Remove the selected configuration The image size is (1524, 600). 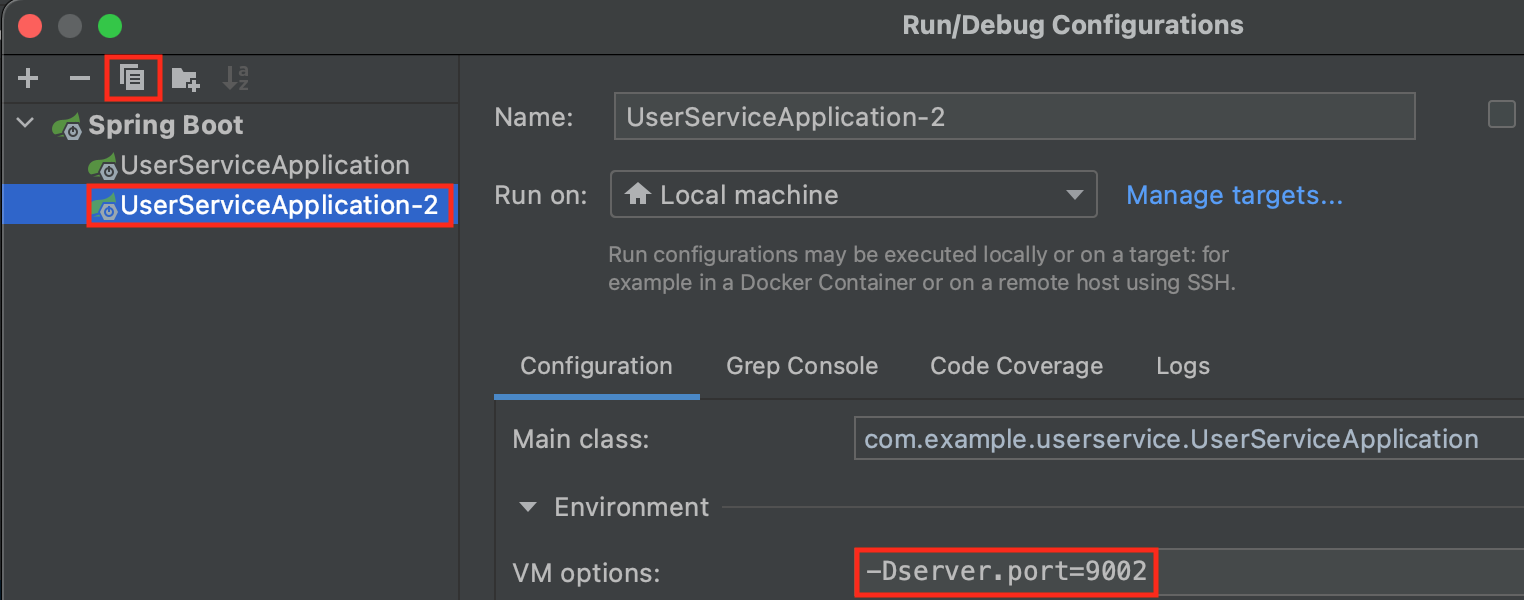tap(79, 79)
